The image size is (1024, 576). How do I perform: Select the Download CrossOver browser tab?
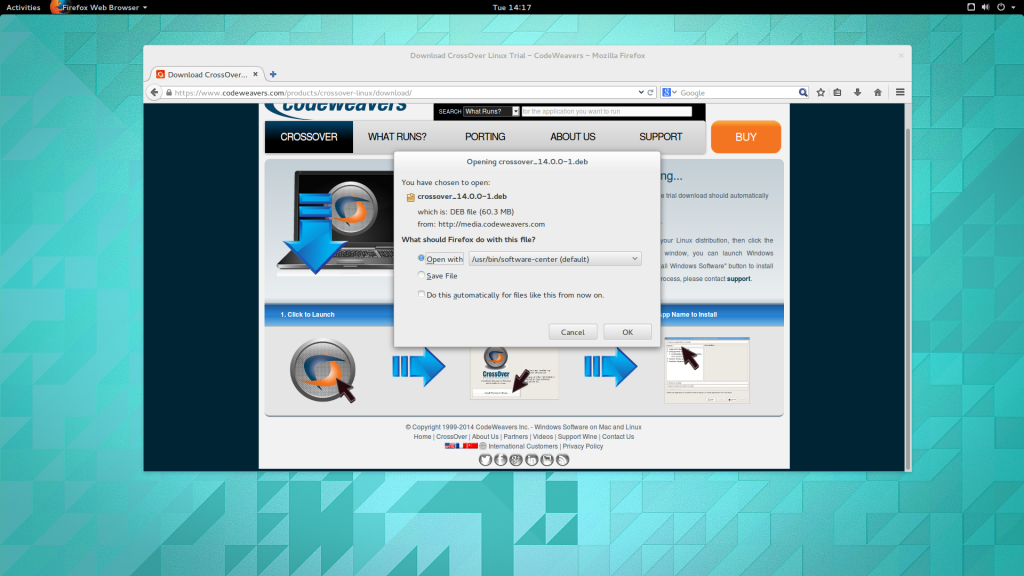click(x=207, y=74)
